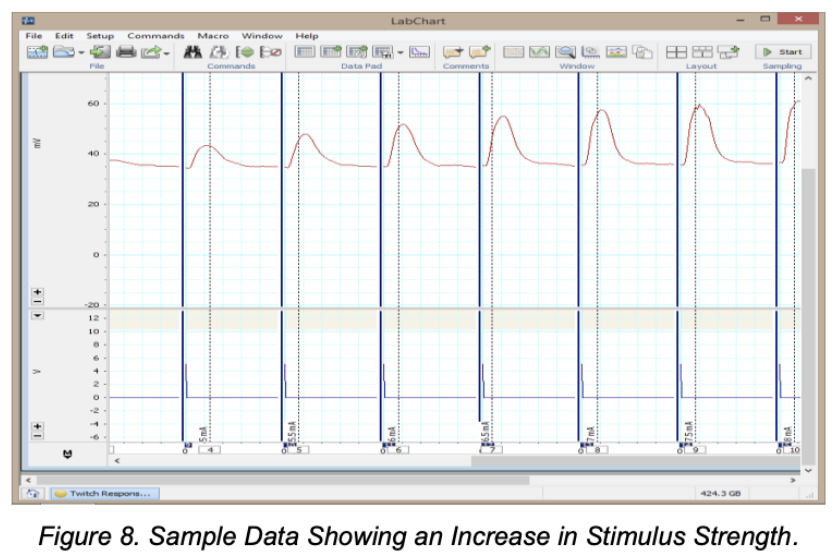The width and height of the screenshot is (839, 556).
Task: Click the chart horizontal scrollbar left arrow
Action: pos(117,461)
